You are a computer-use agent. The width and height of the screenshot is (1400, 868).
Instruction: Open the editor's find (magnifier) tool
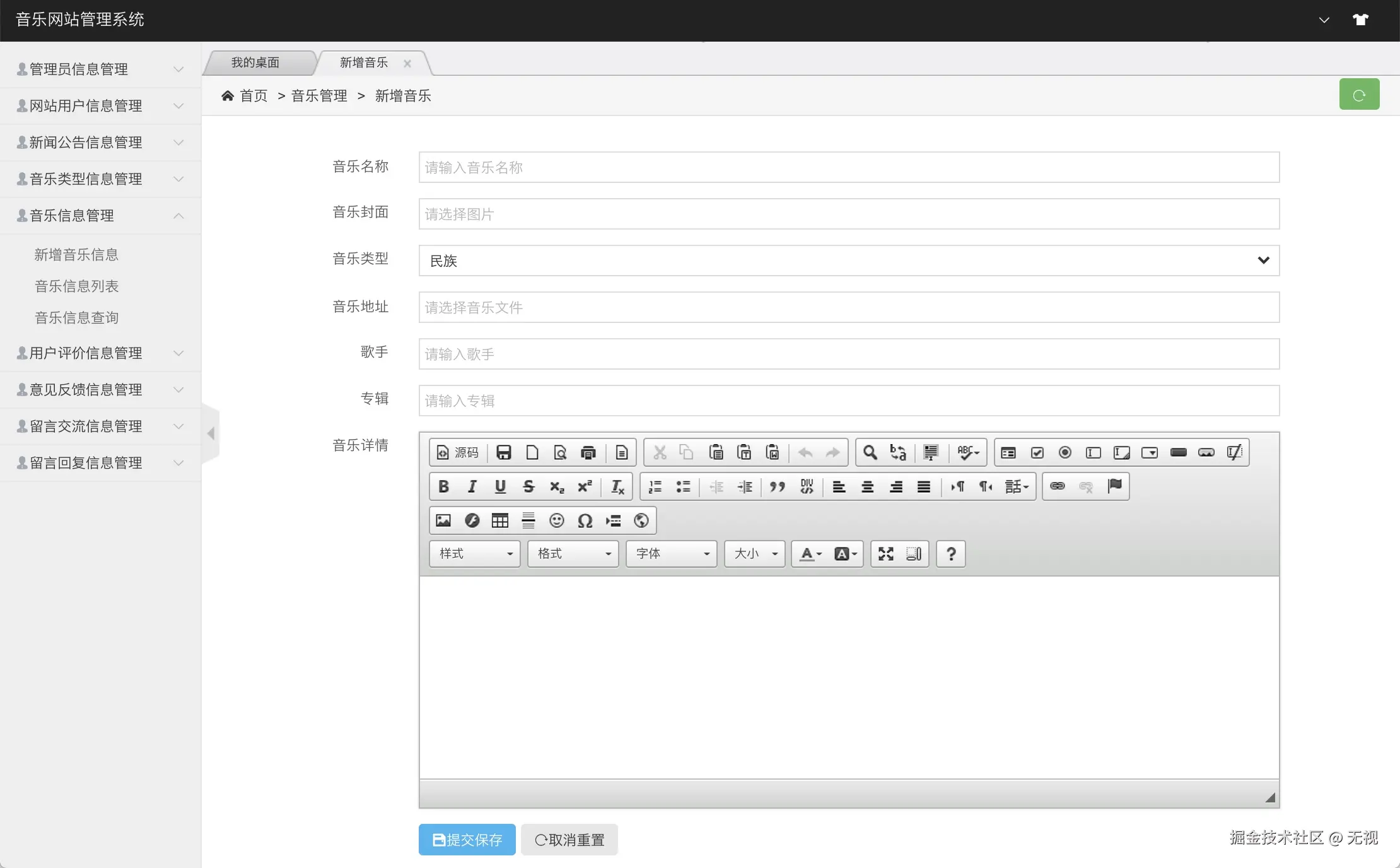click(x=870, y=452)
